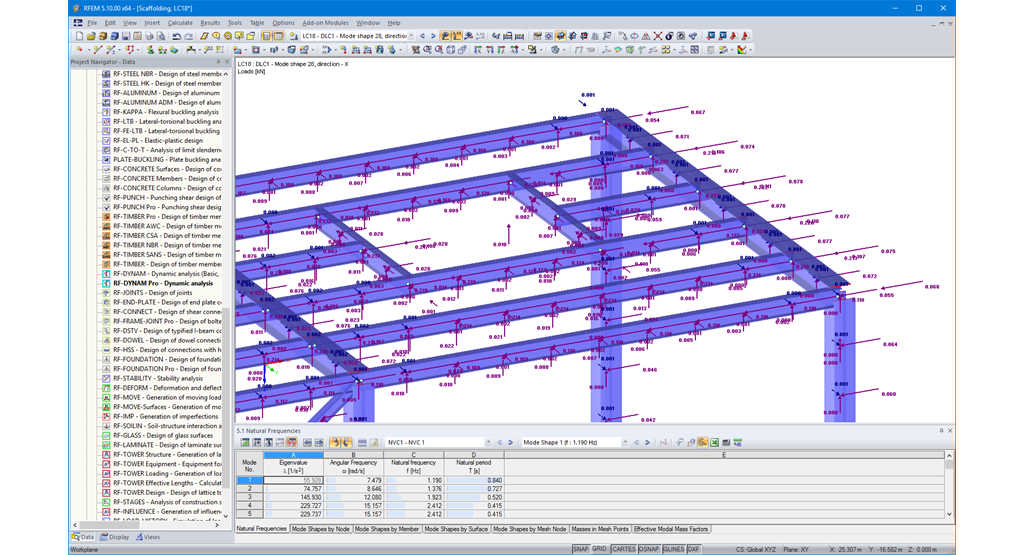Toggle GRID in the status bar

pyautogui.click(x=600, y=549)
